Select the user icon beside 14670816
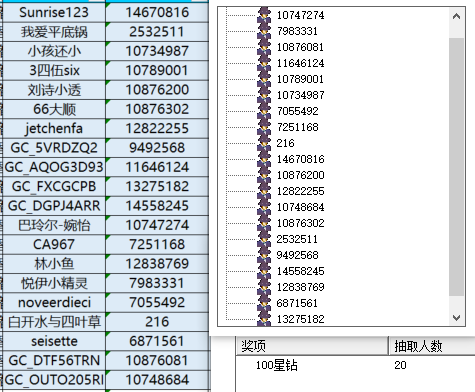Image resolution: width=475 pixels, height=392 pixels. (264, 159)
